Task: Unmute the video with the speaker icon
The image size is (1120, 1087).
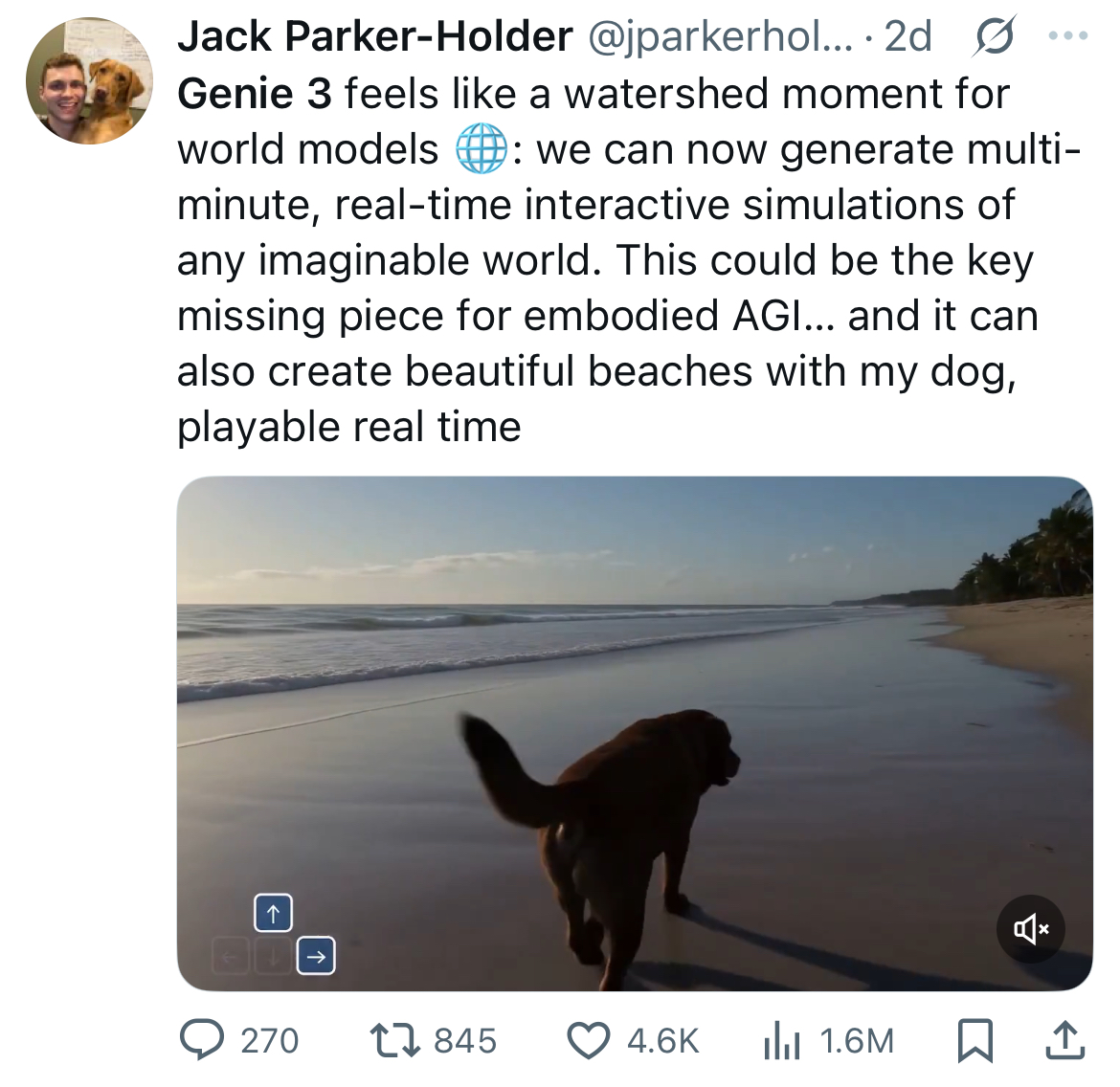Action: pyautogui.click(x=1030, y=928)
